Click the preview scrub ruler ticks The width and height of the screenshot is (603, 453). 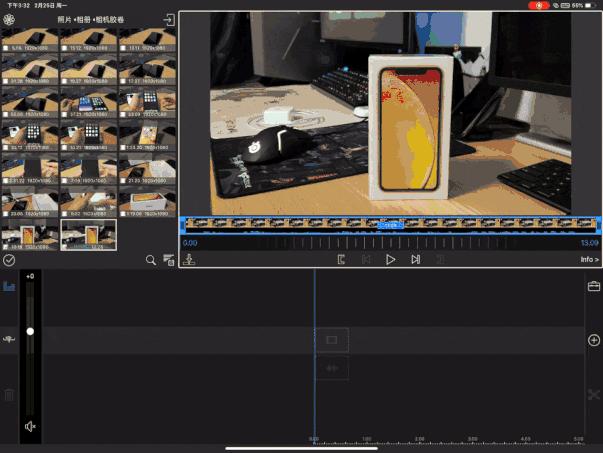click(x=389, y=243)
